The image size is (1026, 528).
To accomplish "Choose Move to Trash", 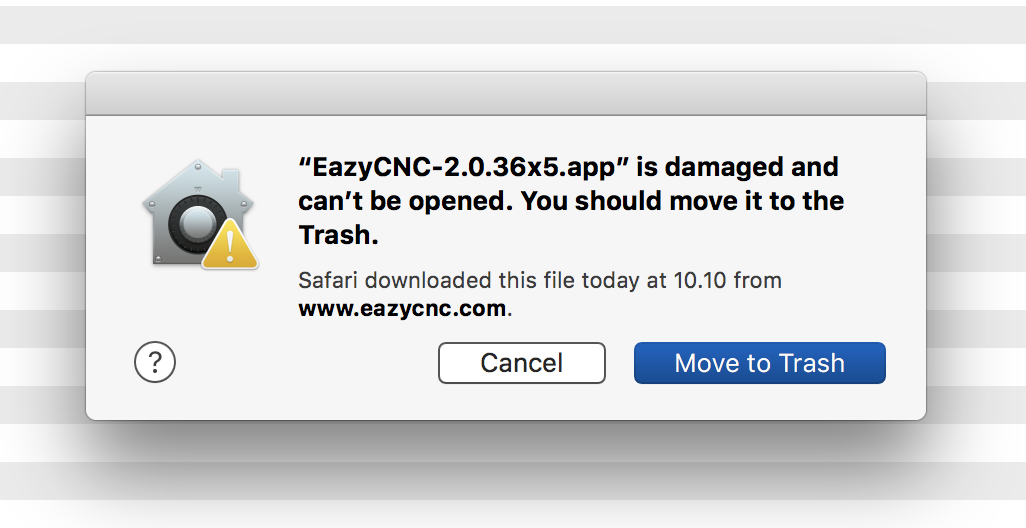I will (x=760, y=362).
